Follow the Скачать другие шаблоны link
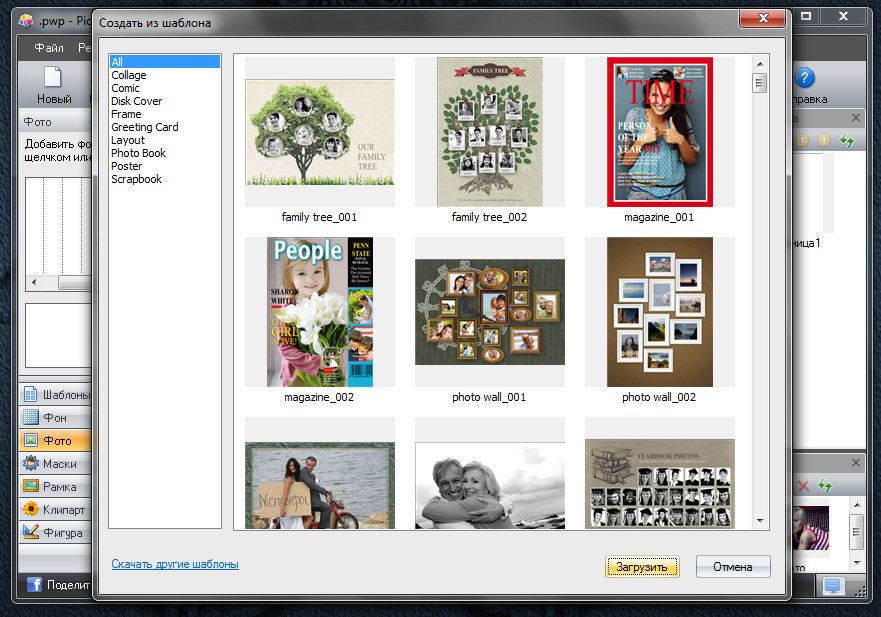 (x=175, y=564)
